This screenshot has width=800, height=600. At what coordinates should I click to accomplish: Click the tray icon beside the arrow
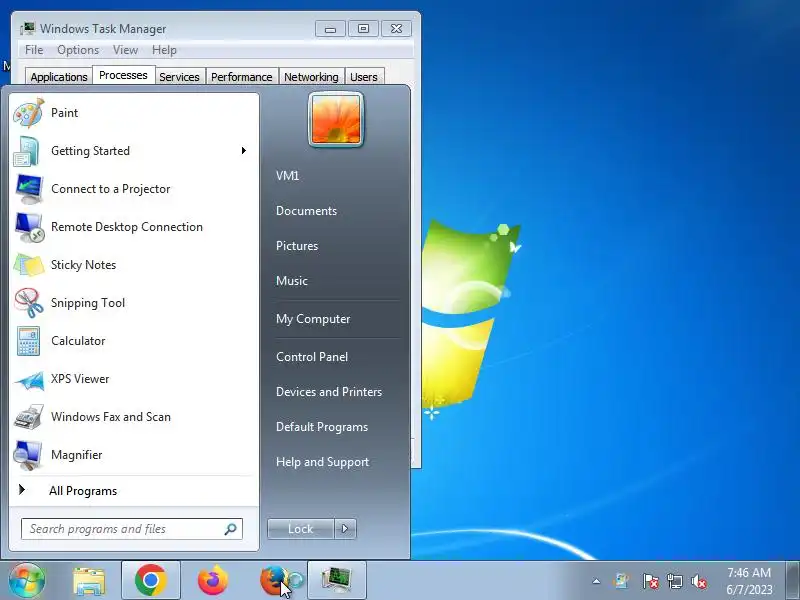click(622, 581)
